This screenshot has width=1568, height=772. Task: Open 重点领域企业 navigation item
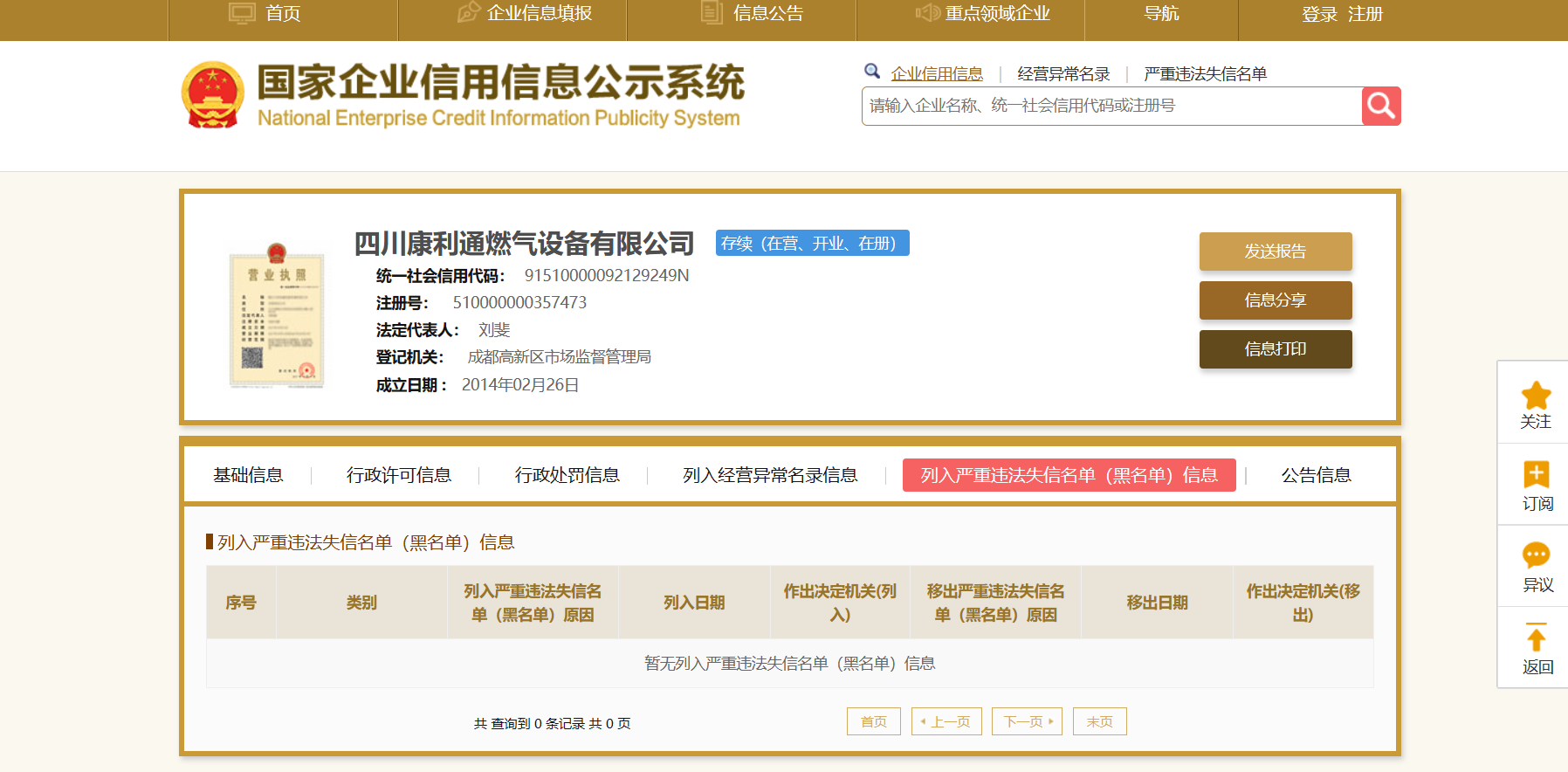click(998, 13)
